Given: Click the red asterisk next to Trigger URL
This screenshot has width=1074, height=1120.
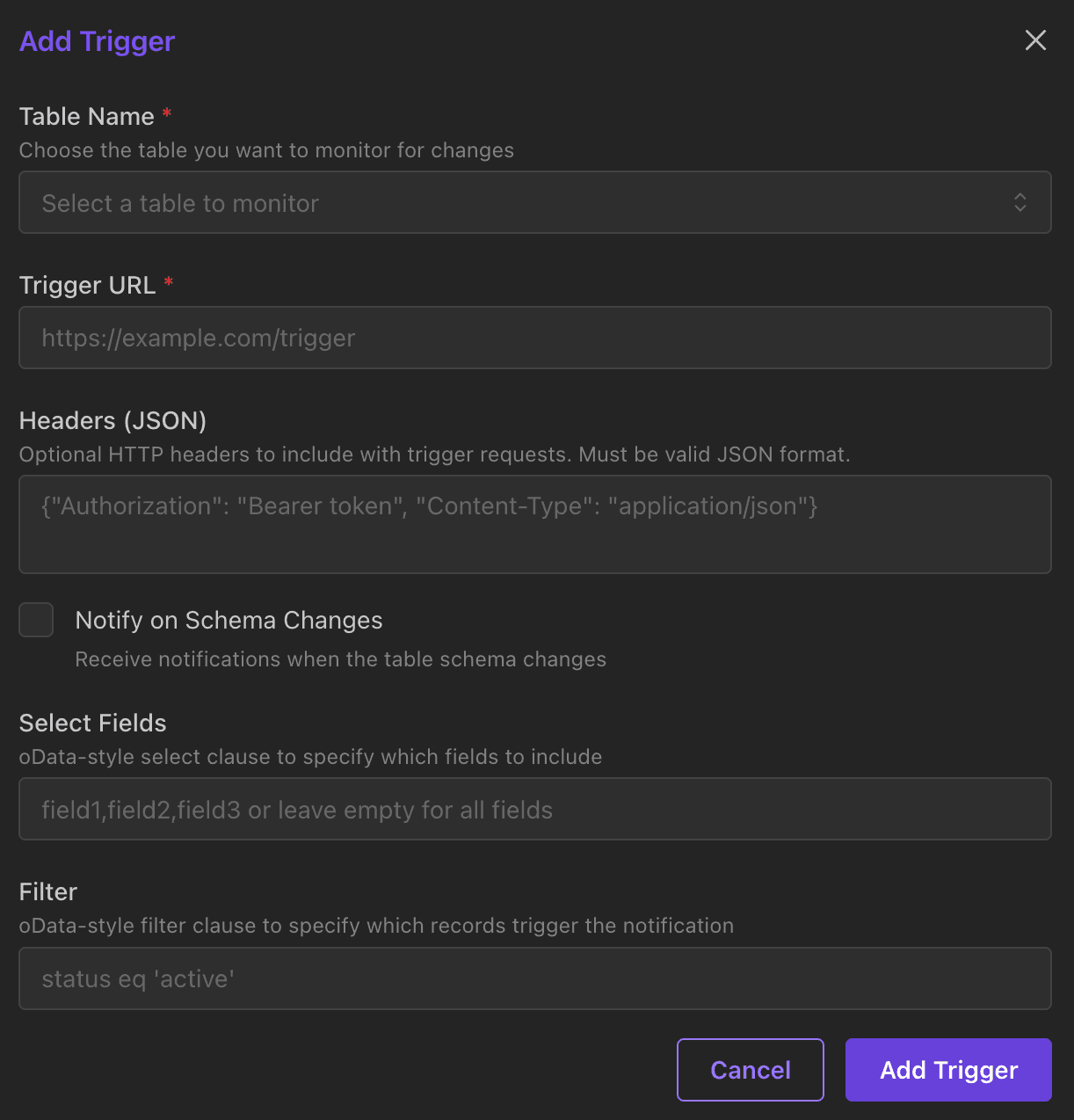Looking at the screenshot, I should pyautogui.click(x=168, y=283).
